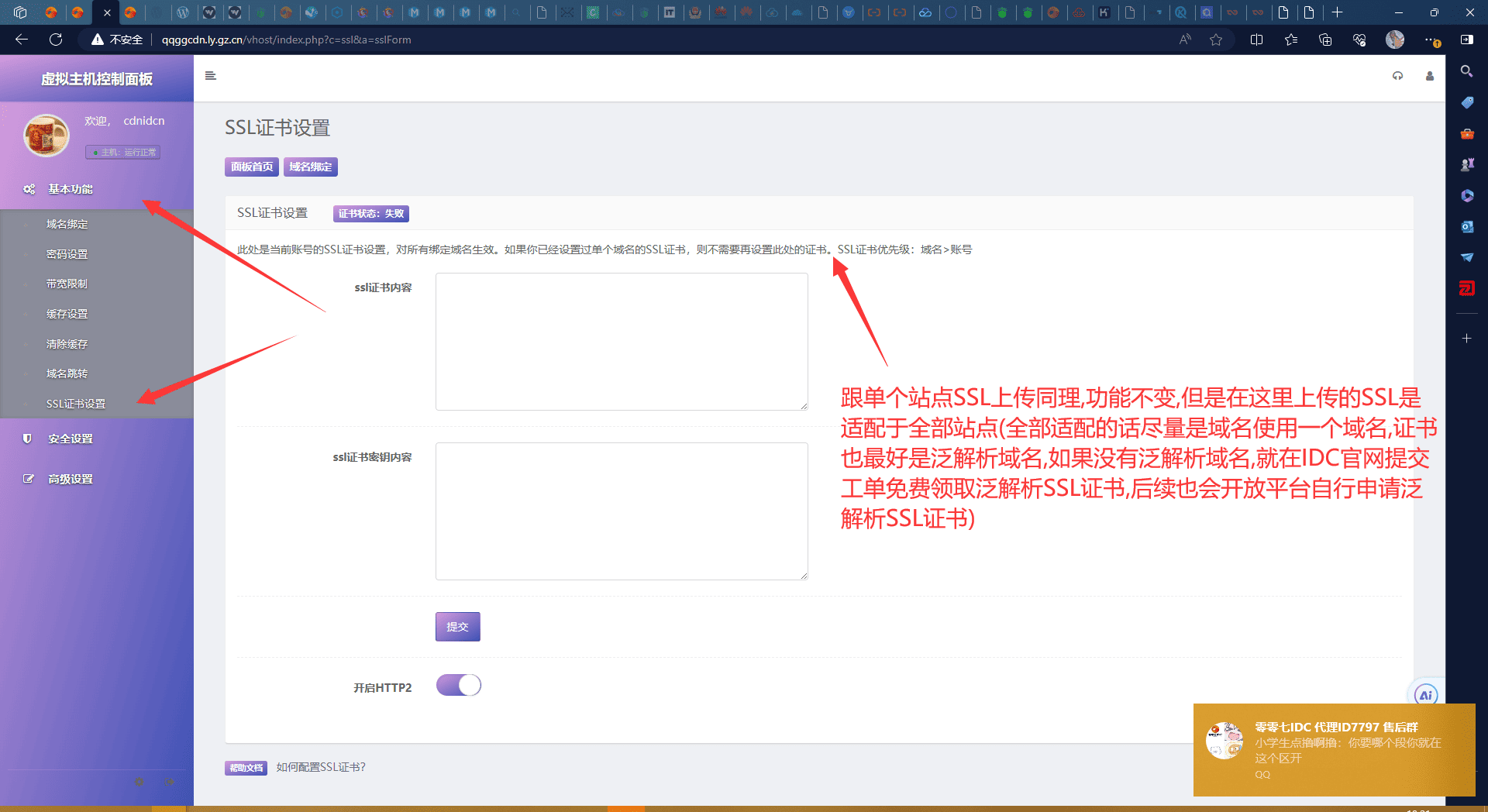This screenshot has height=812, width=1488.
Task: Click into the ssl证书内容 text area
Action: [621, 341]
